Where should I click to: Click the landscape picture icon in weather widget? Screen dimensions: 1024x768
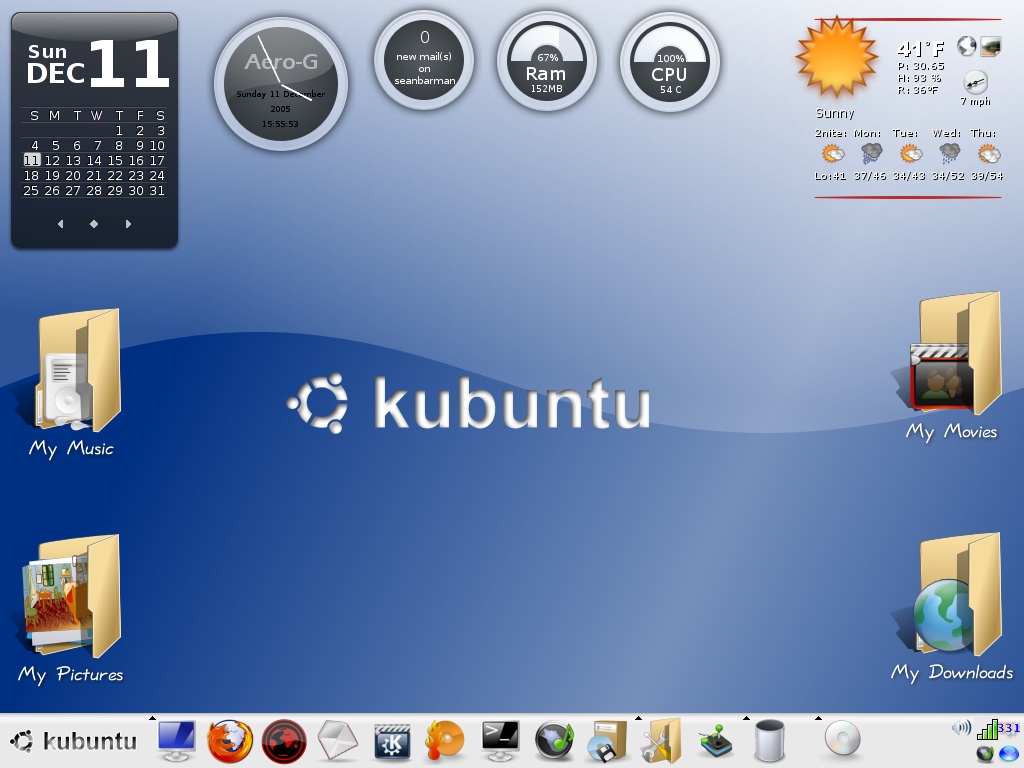991,46
